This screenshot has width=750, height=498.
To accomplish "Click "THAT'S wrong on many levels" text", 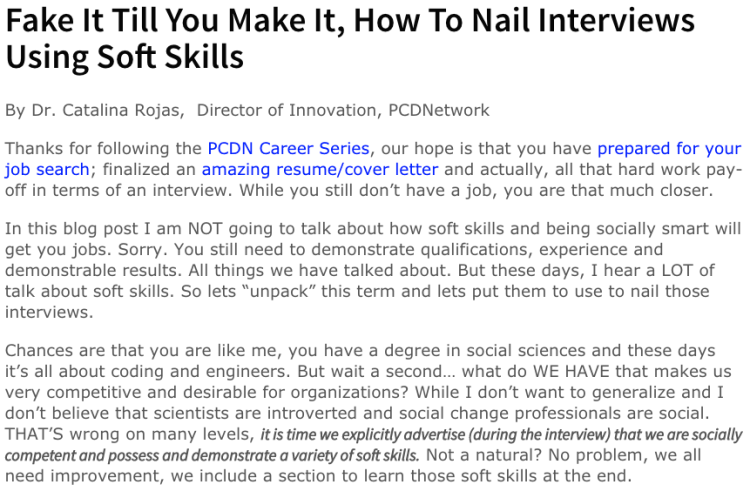I will [127, 435].
